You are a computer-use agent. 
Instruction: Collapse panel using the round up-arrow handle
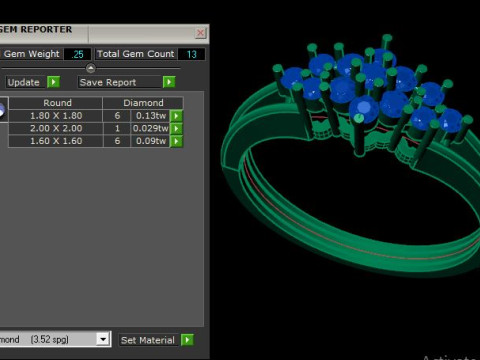(91, 68)
